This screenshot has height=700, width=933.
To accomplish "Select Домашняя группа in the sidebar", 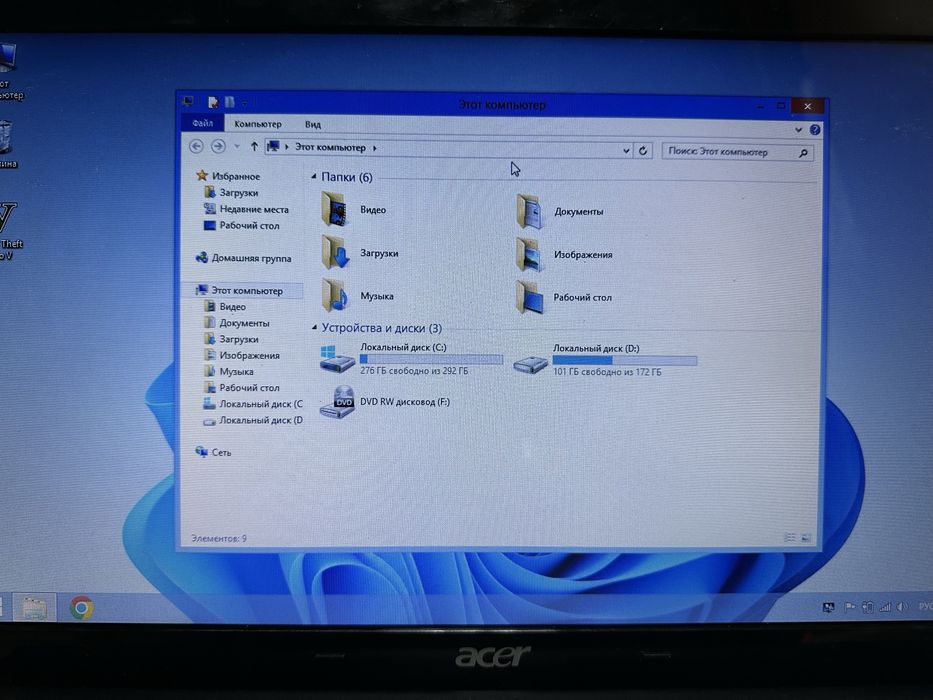I will (244, 258).
